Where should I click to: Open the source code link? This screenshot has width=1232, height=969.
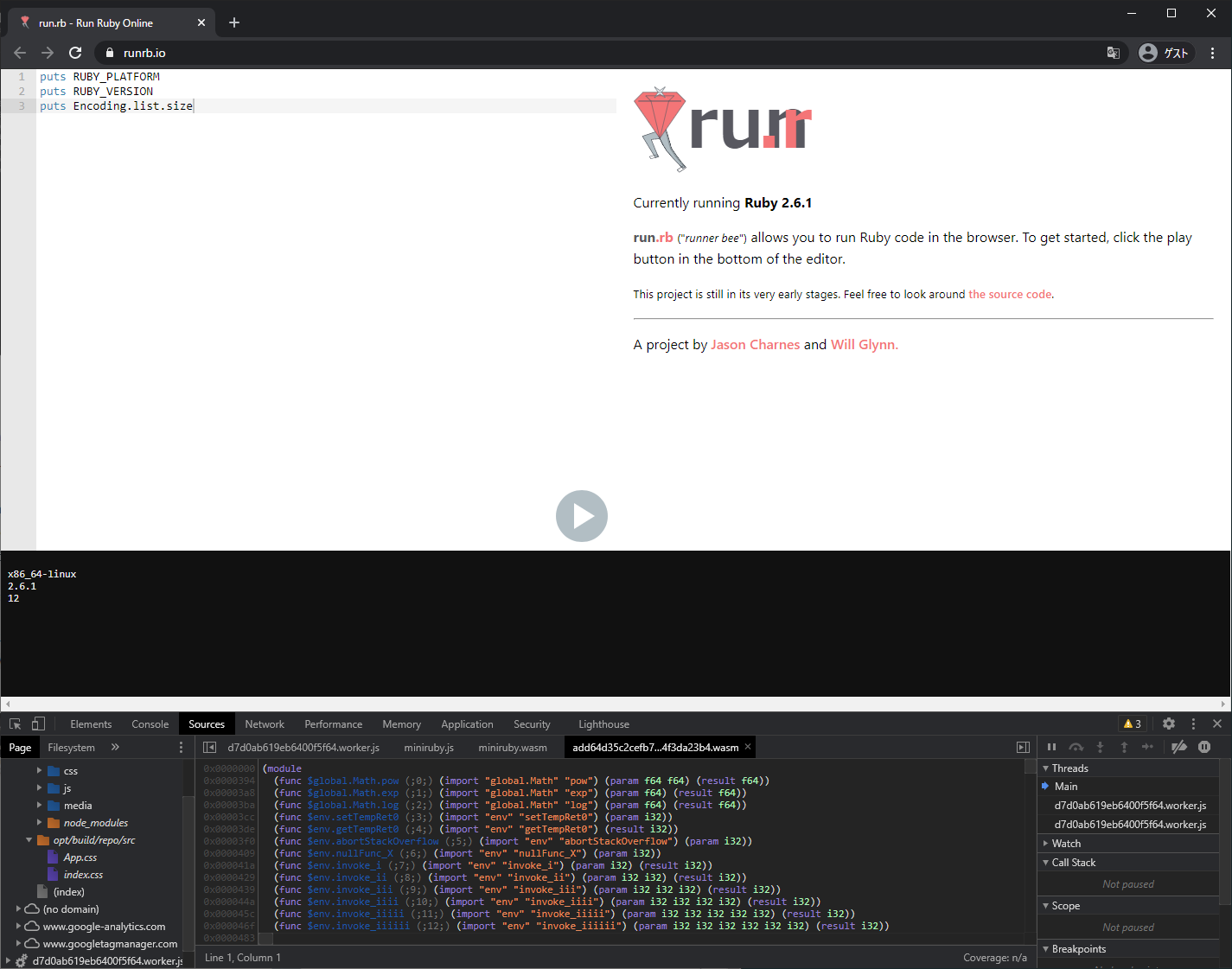click(x=1010, y=295)
